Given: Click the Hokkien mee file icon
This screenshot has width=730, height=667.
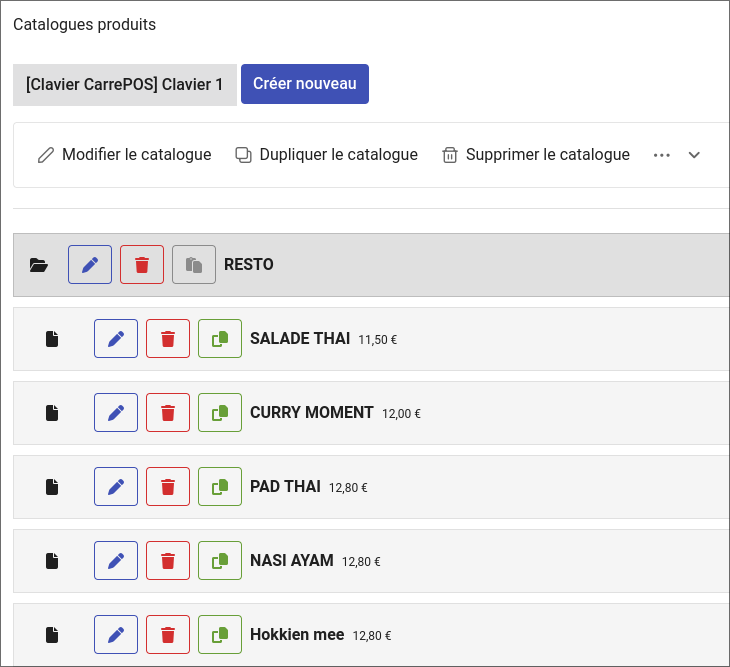Looking at the screenshot, I should tap(52, 635).
